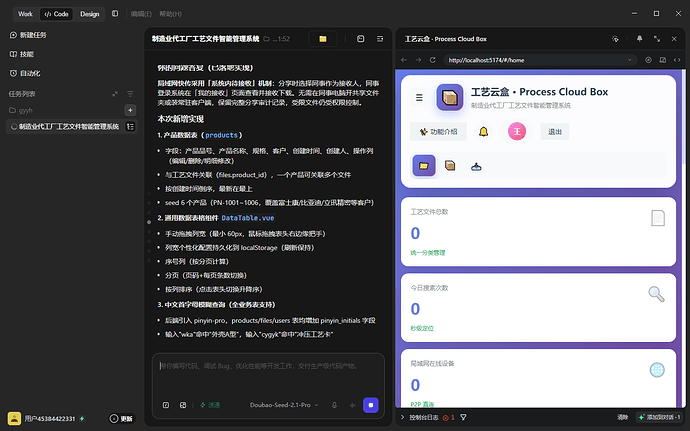Reload the preview page
This screenshot has width=690, height=431.
433,60
